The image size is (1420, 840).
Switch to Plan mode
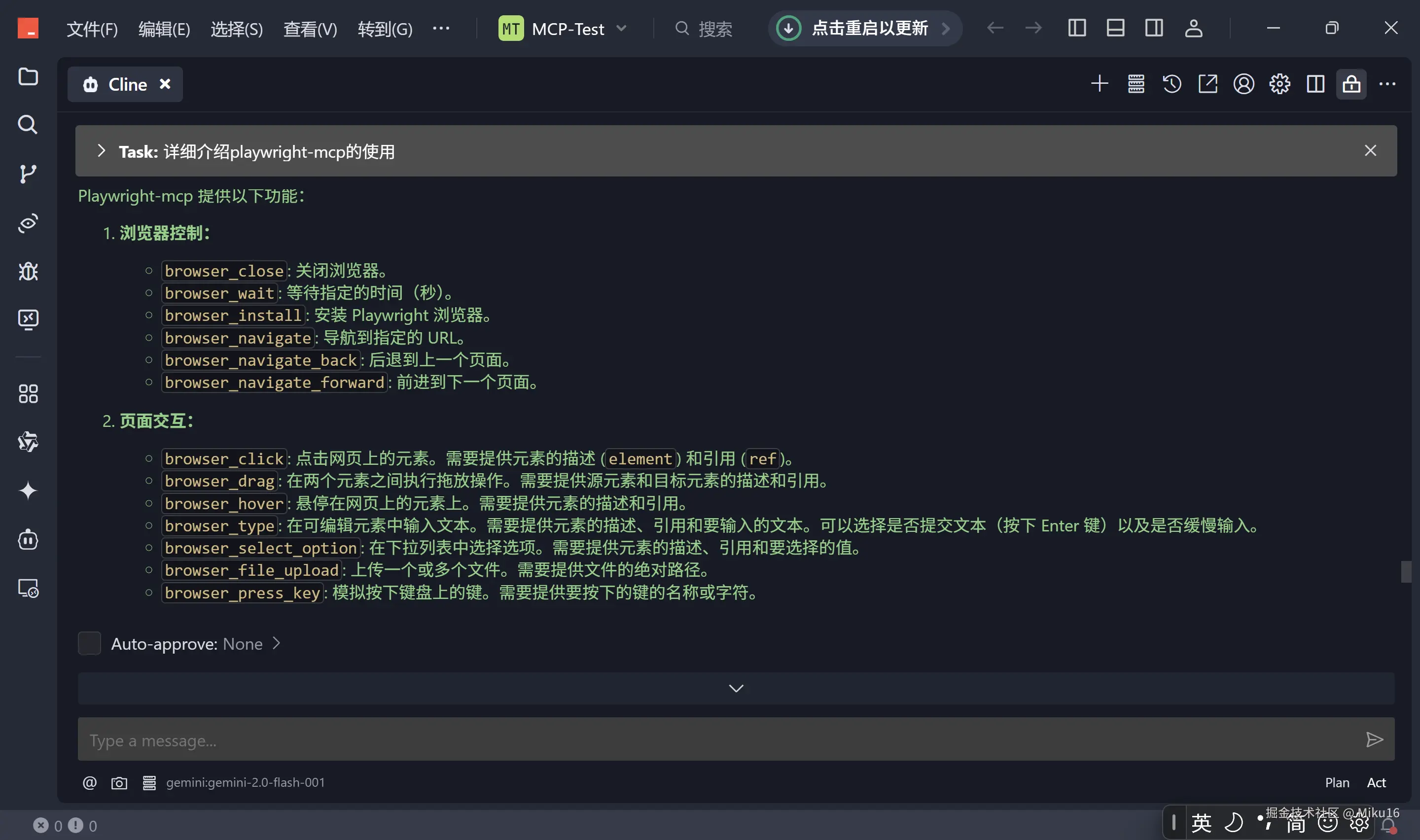tap(1337, 782)
